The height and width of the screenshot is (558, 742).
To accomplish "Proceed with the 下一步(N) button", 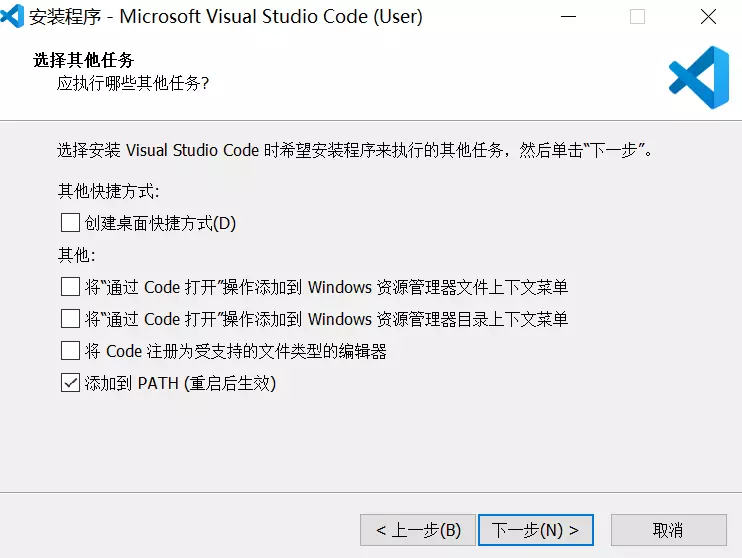I will pos(536,529).
